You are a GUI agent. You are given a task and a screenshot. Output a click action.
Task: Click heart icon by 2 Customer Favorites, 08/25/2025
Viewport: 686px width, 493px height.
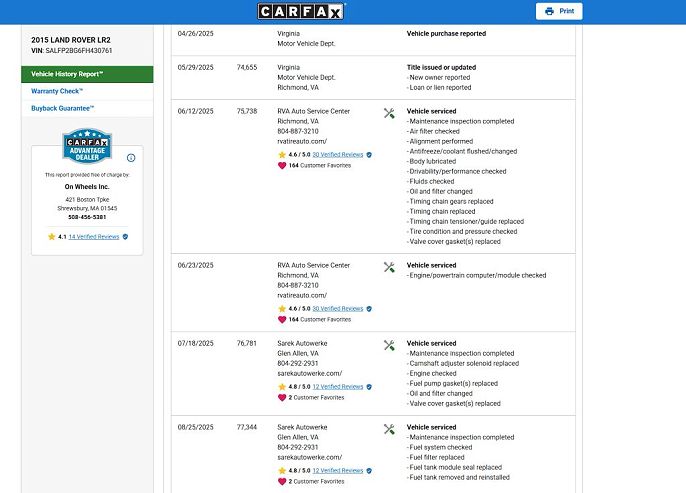tap(282, 482)
